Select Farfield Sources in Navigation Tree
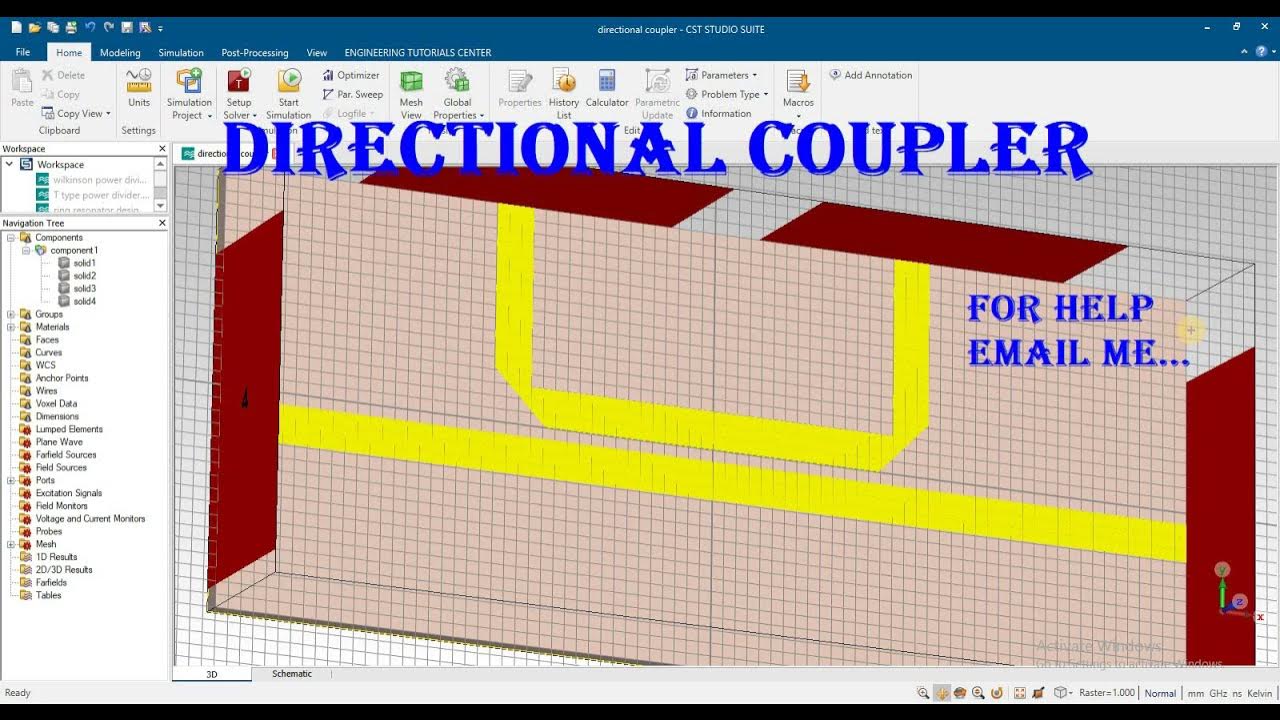 [66, 455]
